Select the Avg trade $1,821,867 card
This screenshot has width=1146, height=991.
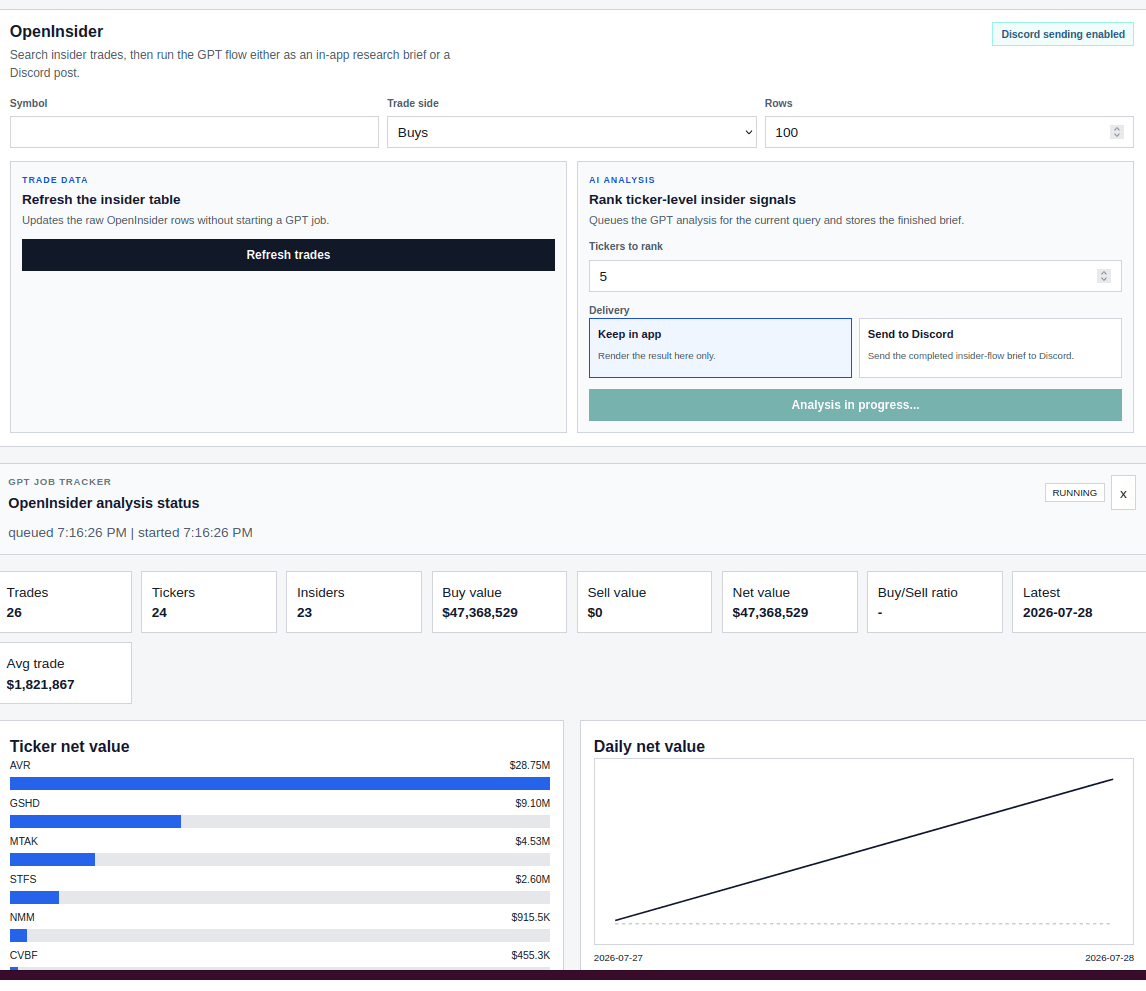[x=64, y=673]
